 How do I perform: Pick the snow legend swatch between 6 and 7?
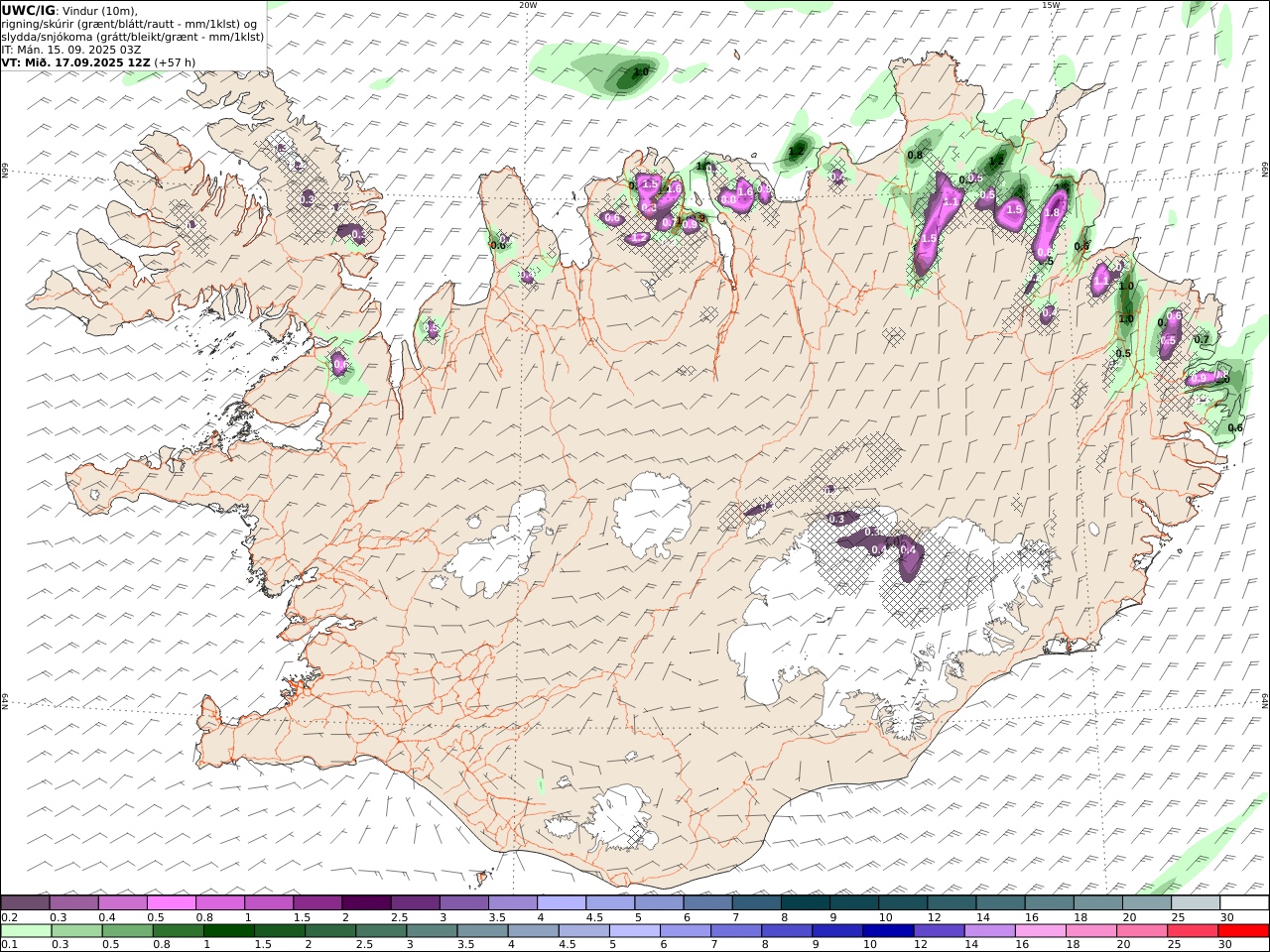point(706,902)
